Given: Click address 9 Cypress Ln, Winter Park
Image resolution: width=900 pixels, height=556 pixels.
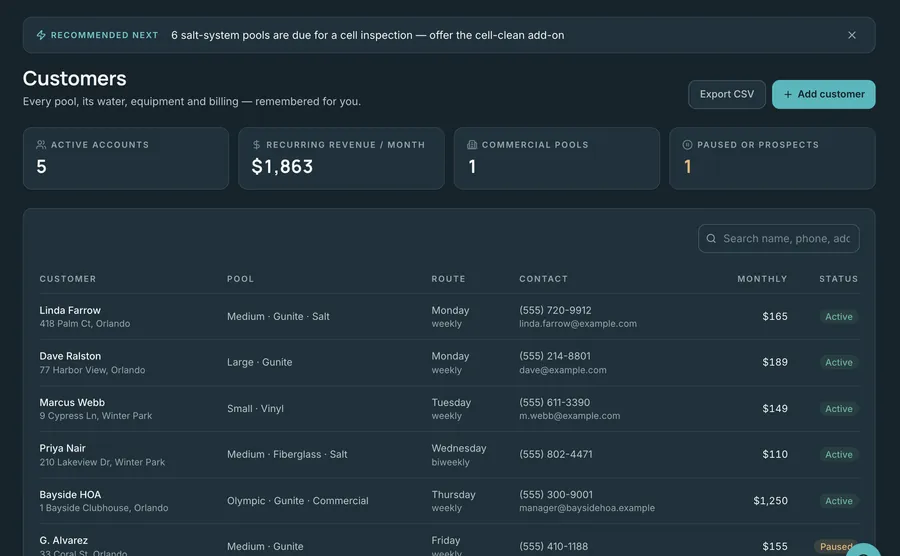Looking at the screenshot, I should tap(96, 416).
